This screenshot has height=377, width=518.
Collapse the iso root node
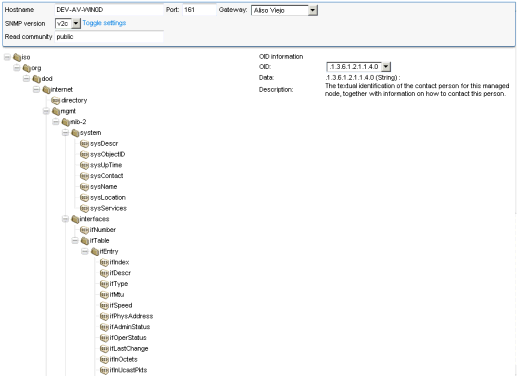[x=7, y=57]
